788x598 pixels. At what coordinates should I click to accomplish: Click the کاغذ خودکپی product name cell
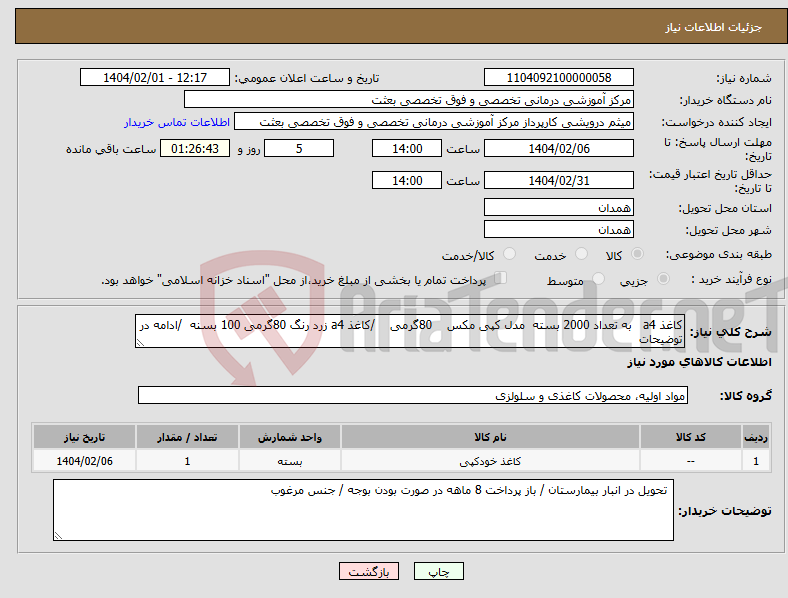point(490,461)
